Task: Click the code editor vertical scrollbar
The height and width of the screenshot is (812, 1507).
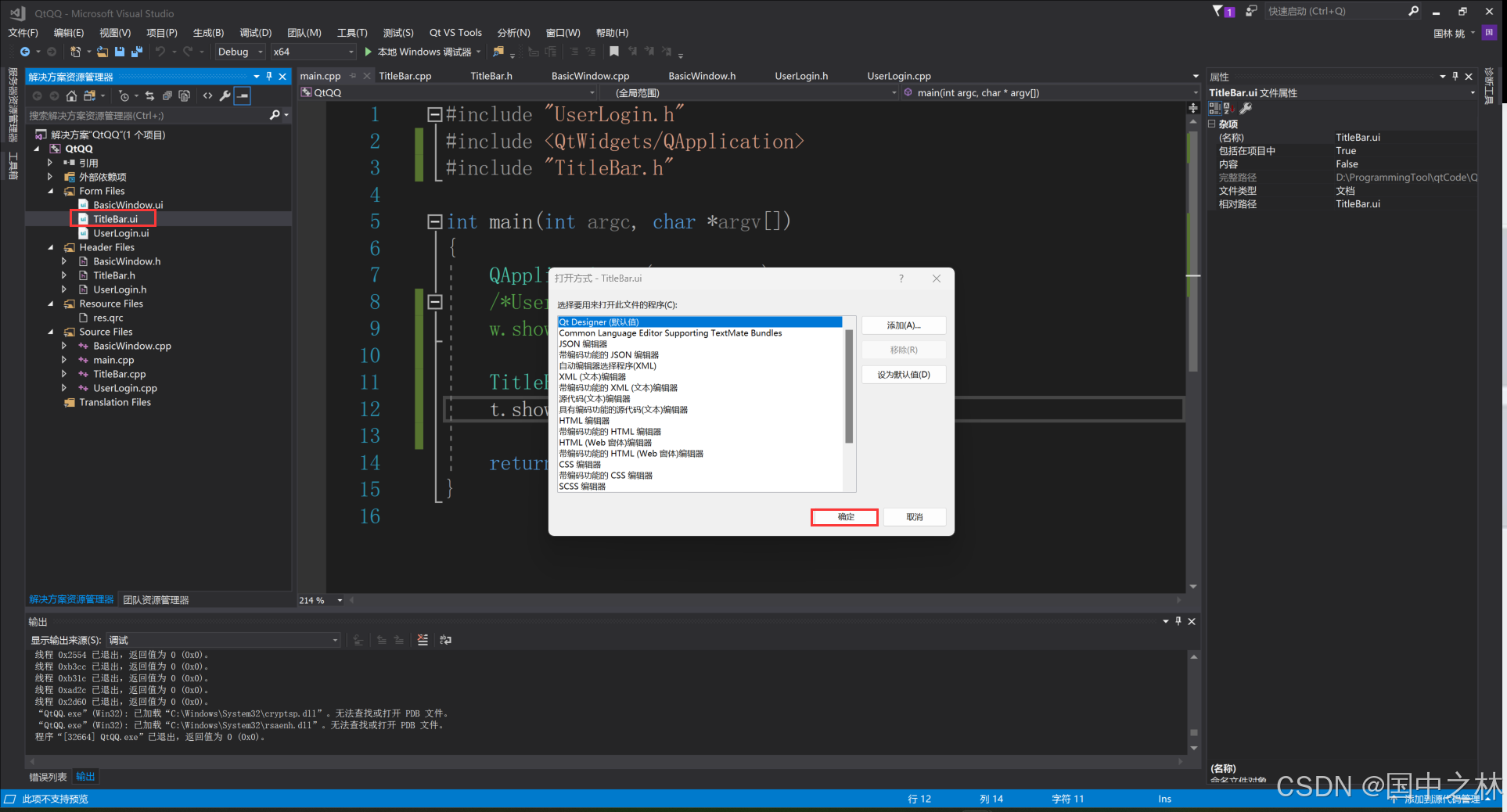Action: [1193, 250]
